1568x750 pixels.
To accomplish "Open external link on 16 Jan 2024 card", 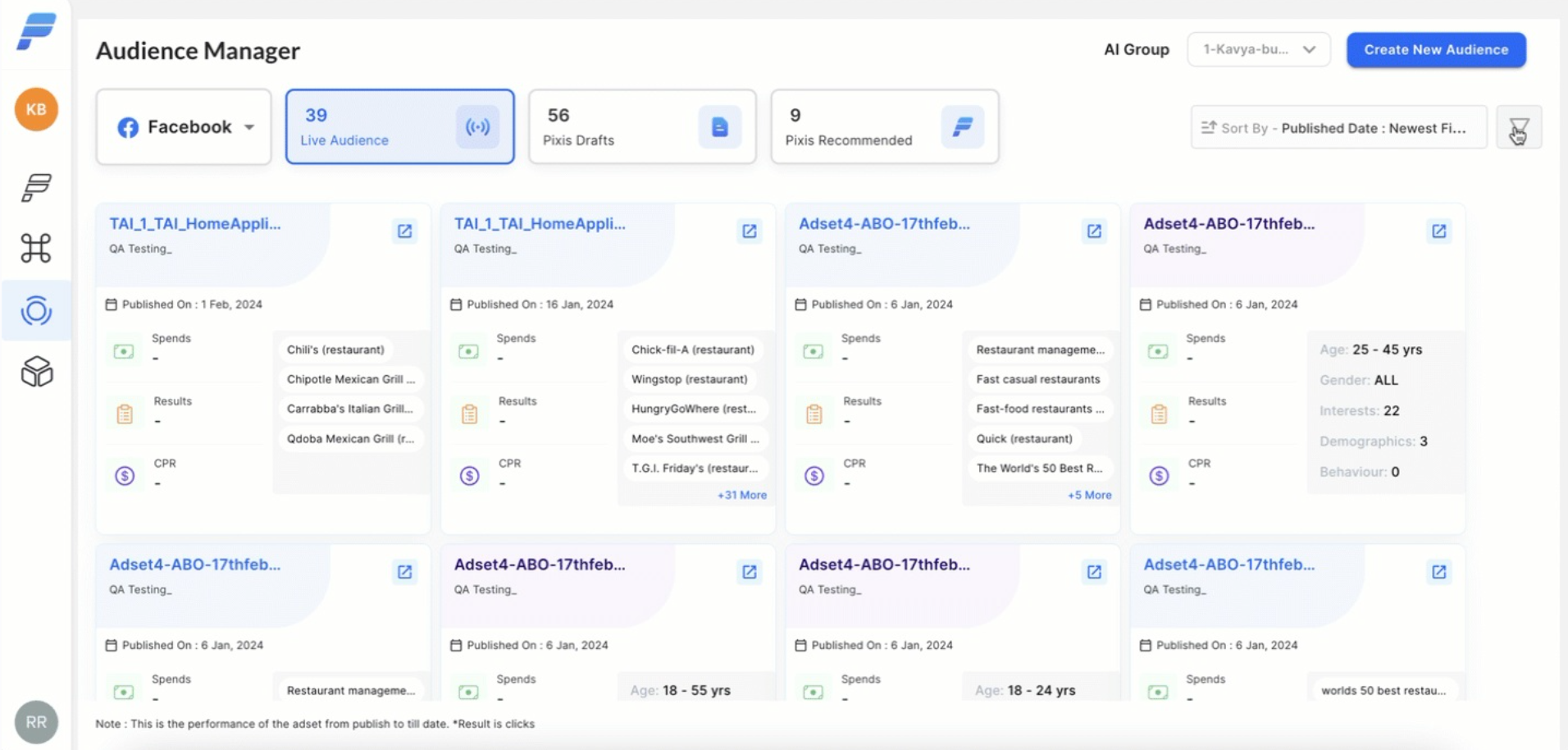I will pos(749,231).
